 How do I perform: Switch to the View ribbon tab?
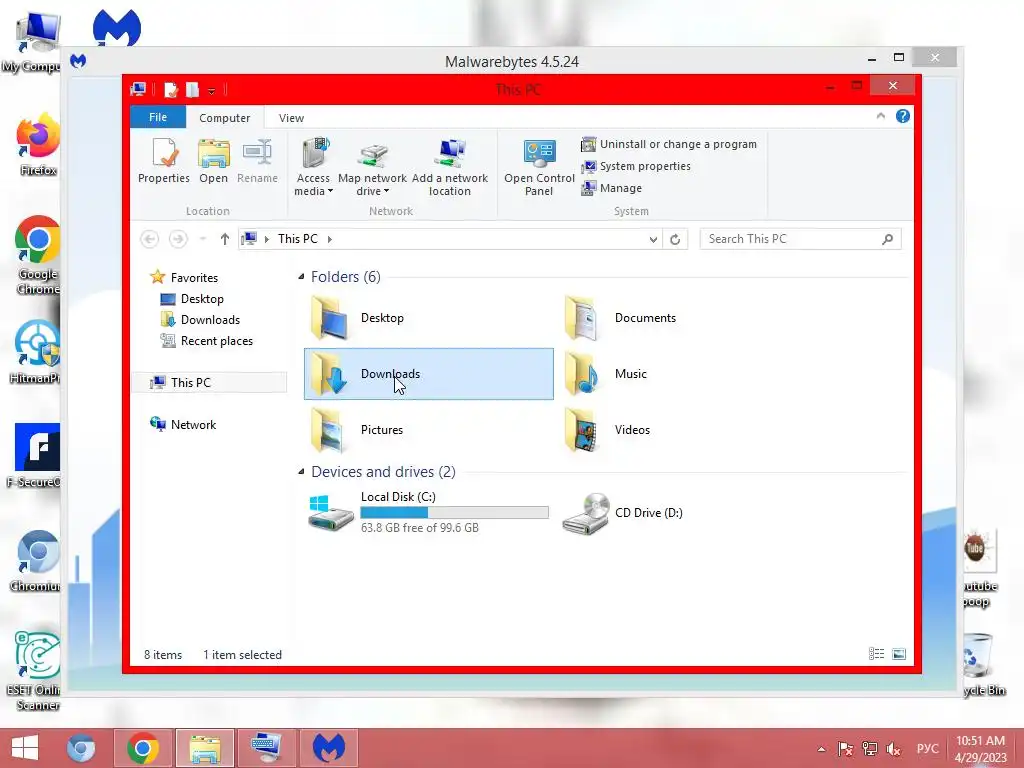click(291, 118)
